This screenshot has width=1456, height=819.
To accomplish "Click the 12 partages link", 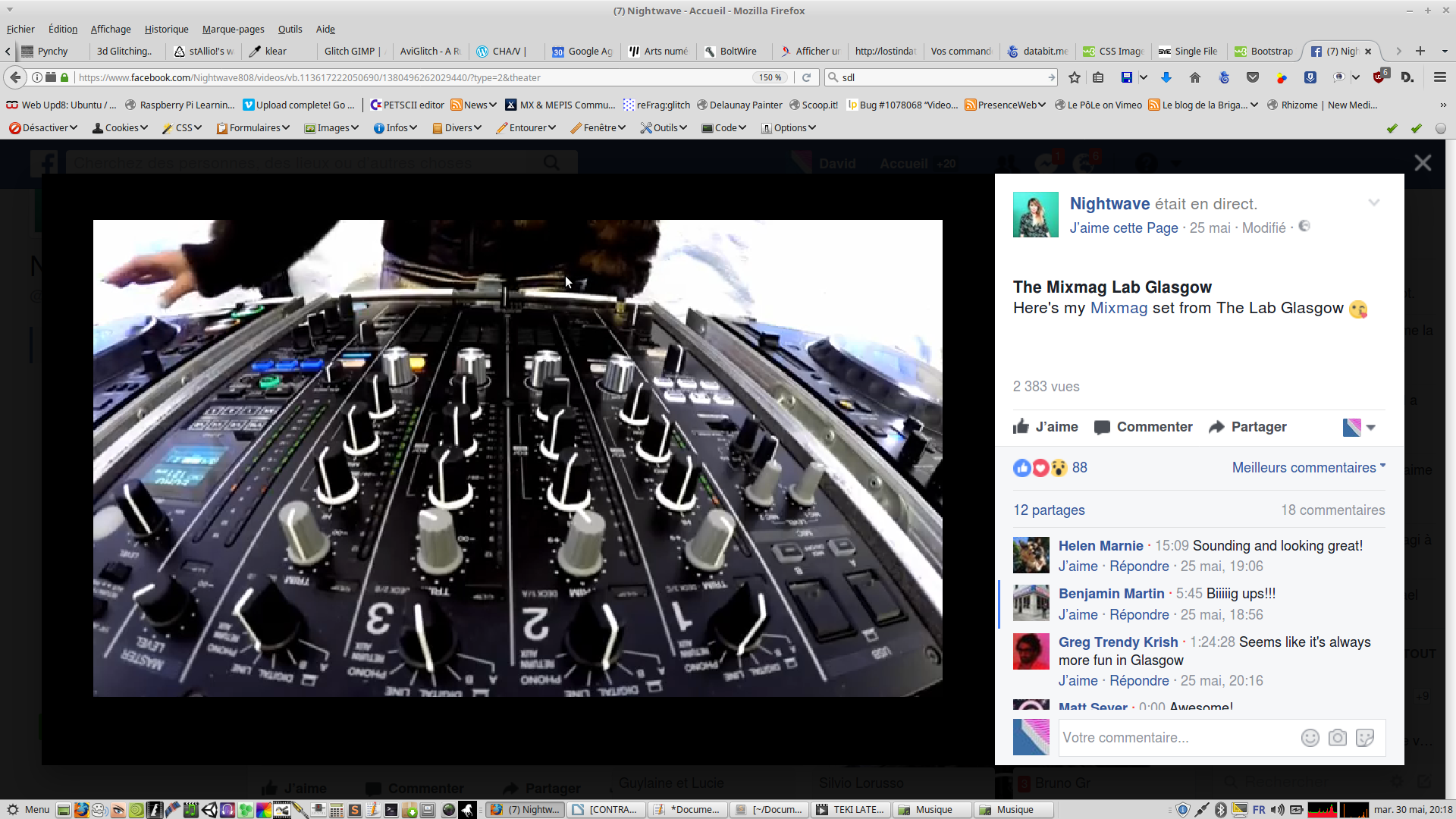I will pyautogui.click(x=1049, y=510).
